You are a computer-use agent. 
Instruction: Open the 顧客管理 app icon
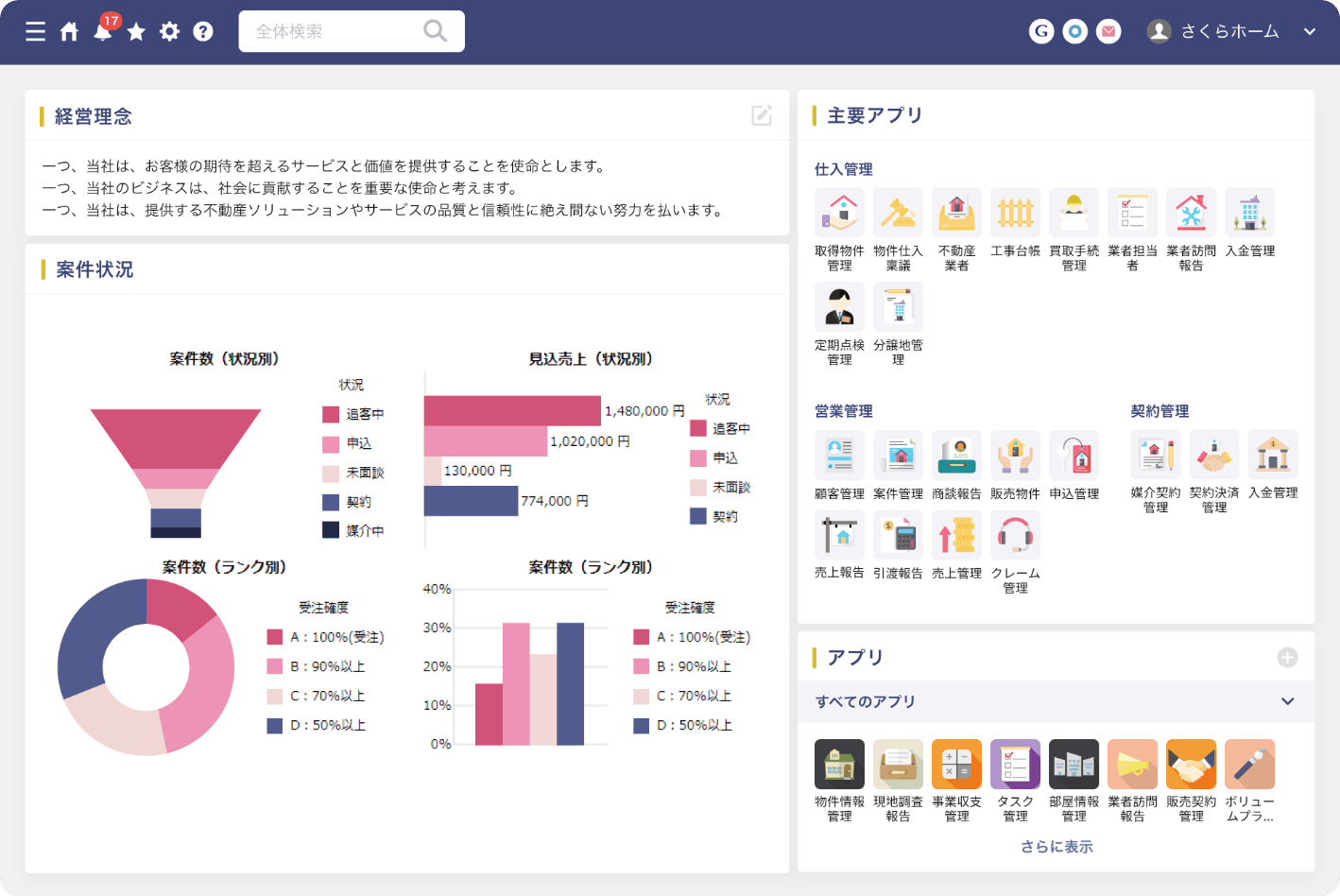(839, 456)
